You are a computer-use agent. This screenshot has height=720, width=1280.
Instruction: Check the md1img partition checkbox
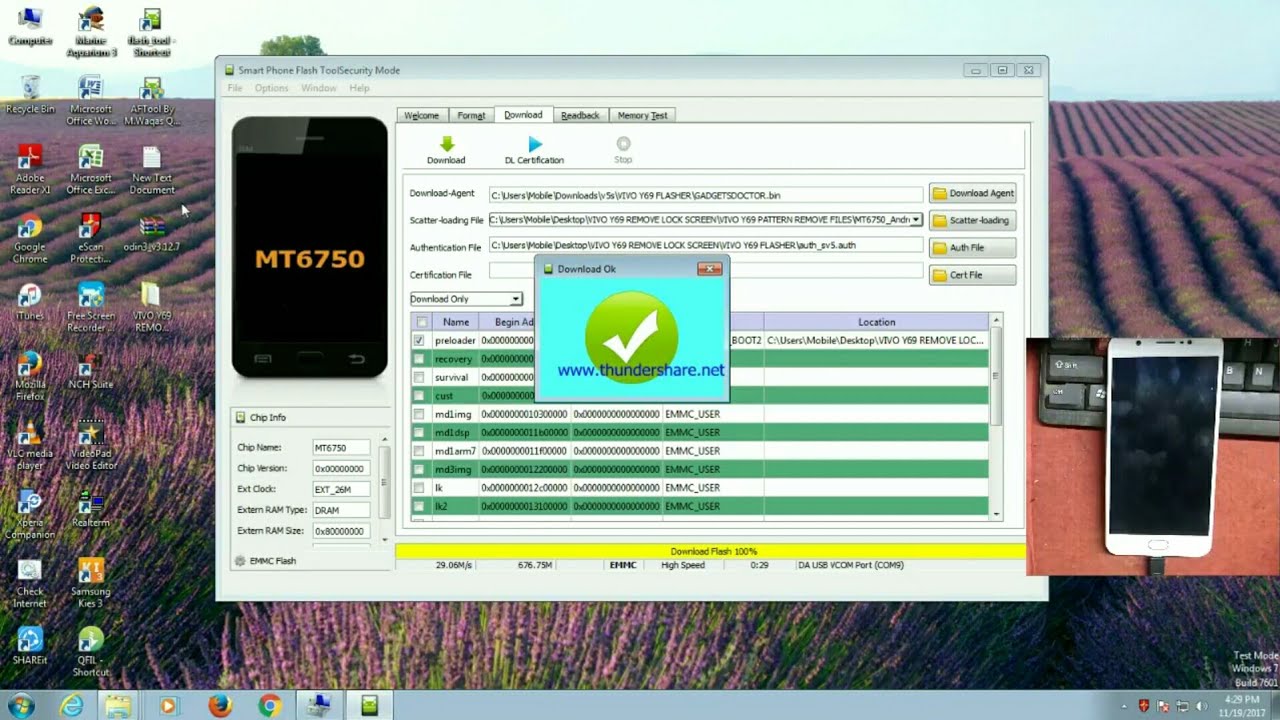click(x=419, y=414)
